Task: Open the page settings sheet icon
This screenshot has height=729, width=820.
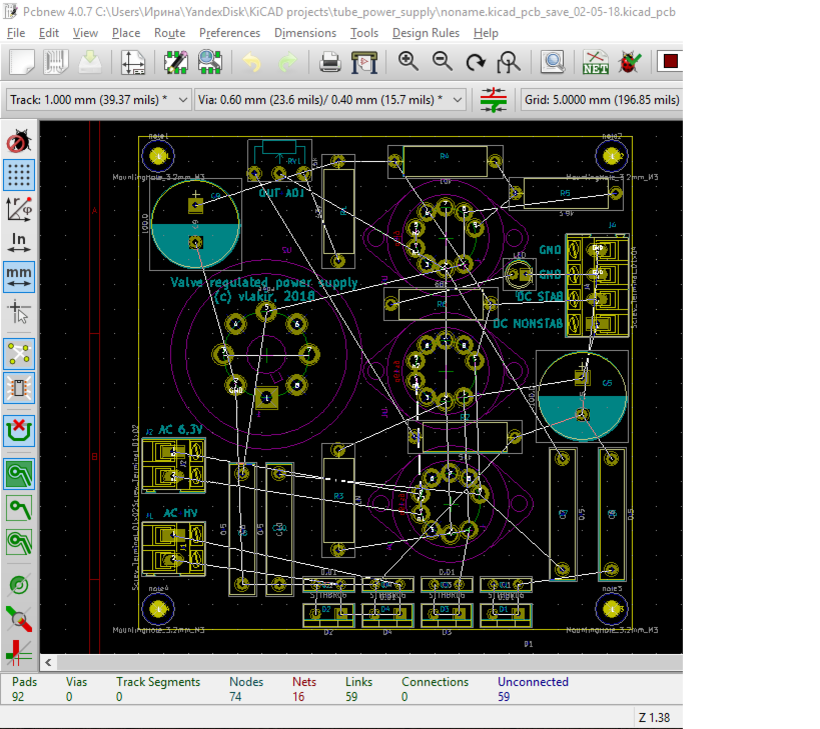Action: (132, 62)
